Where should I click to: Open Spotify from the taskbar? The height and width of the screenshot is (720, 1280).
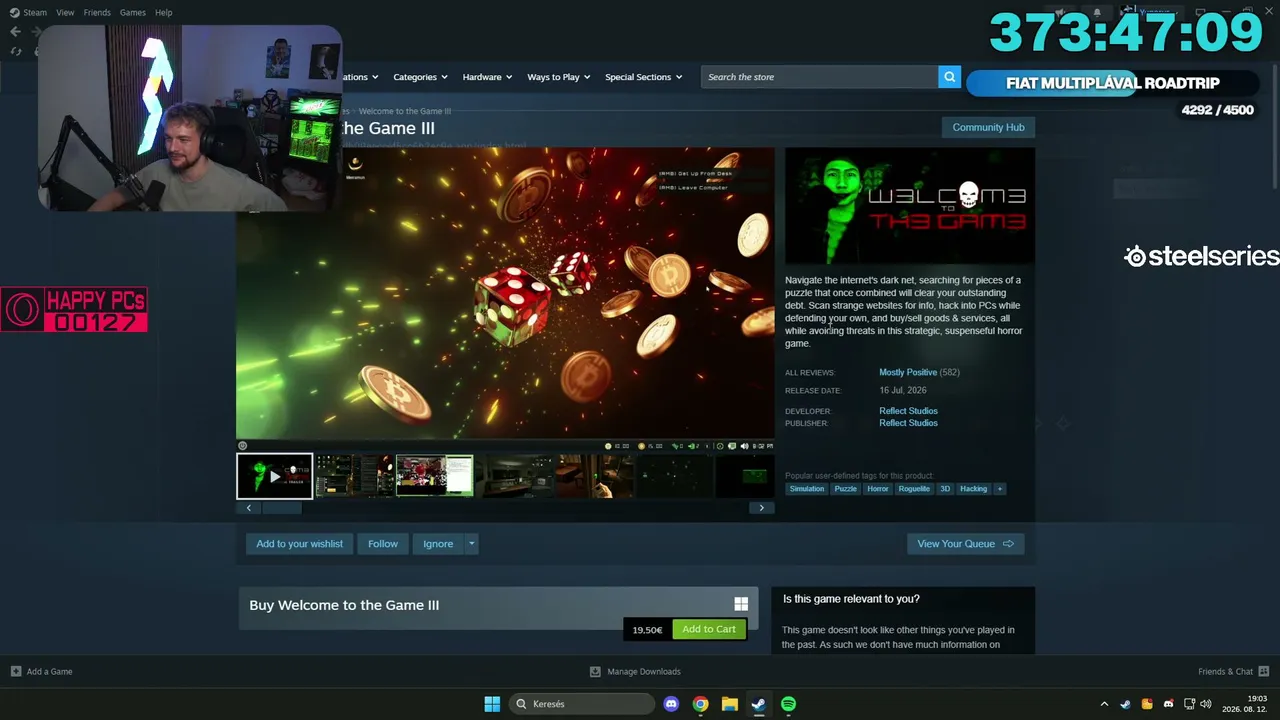point(789,704)
